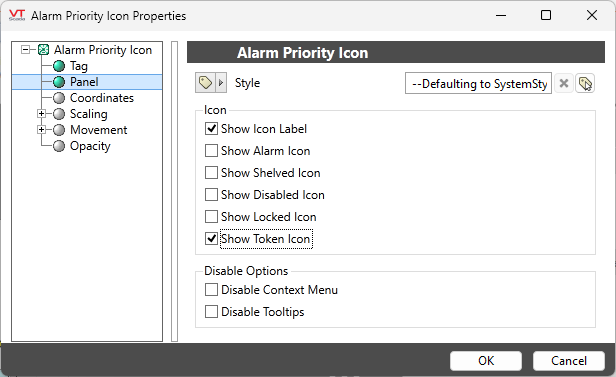
Task: Click the Style input field
Action: [x=478, y=83]
